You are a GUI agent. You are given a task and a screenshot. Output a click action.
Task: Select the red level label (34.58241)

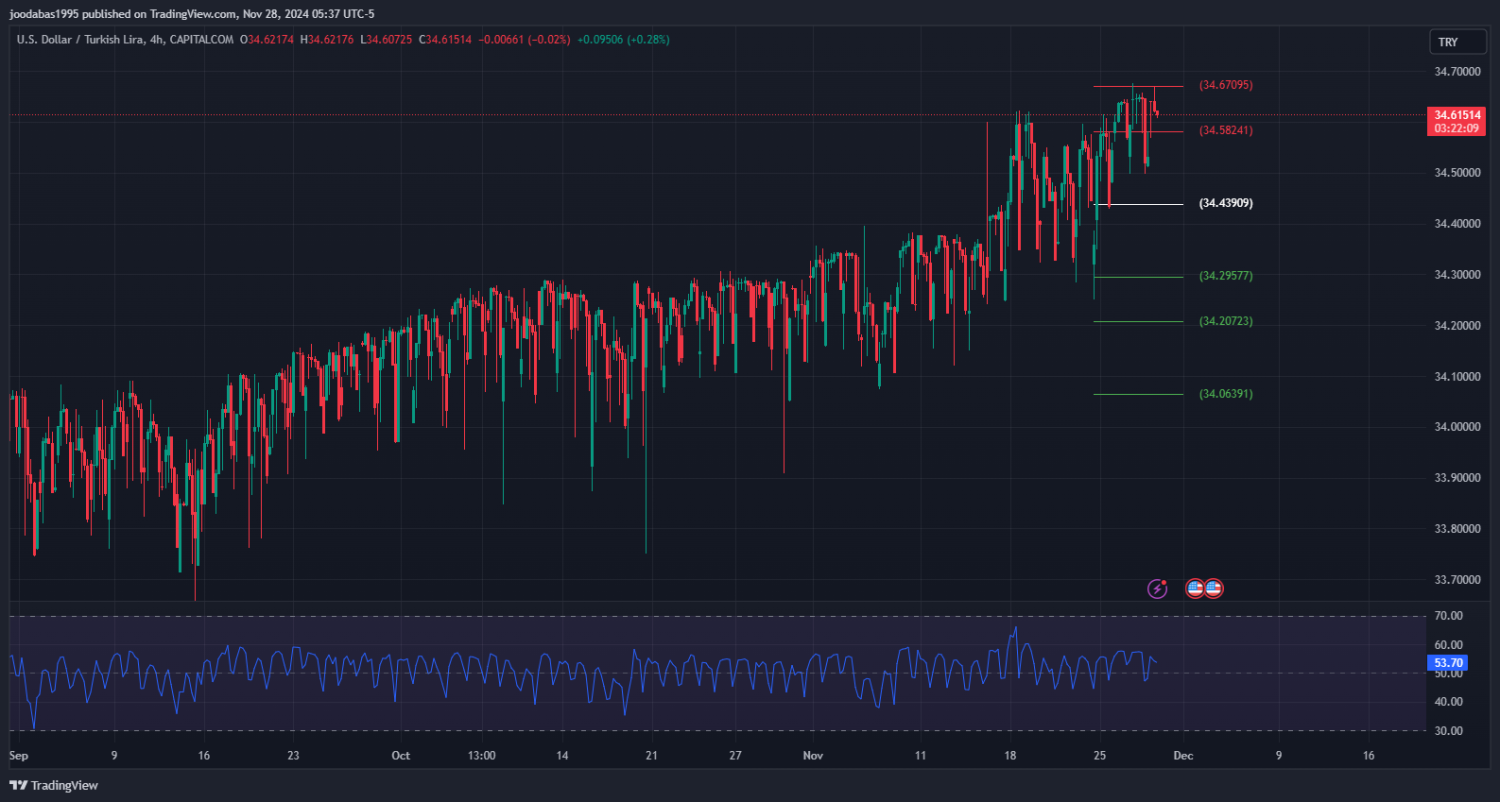(1225, 130)
